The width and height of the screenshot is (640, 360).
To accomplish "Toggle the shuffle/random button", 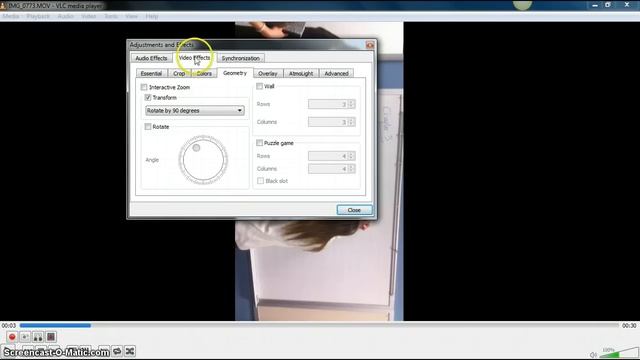I will (x=130, y=351).
